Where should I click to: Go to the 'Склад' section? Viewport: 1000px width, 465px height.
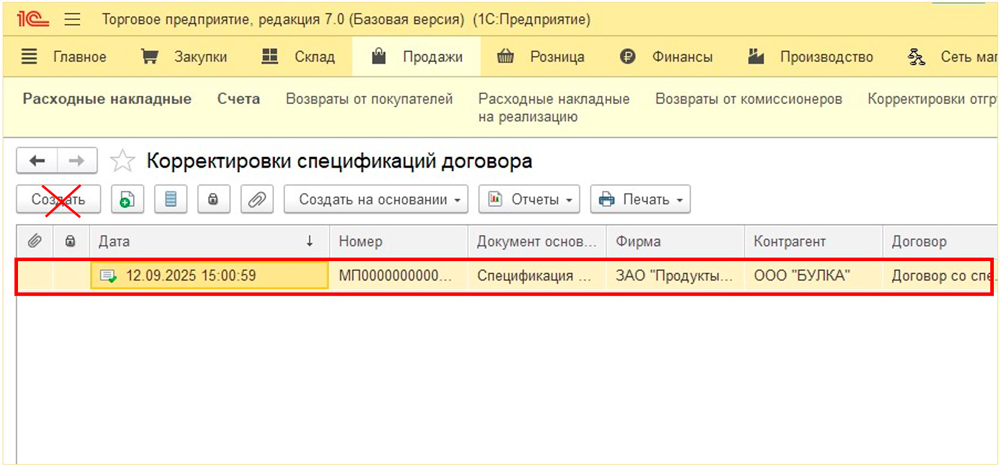(298, 57)
